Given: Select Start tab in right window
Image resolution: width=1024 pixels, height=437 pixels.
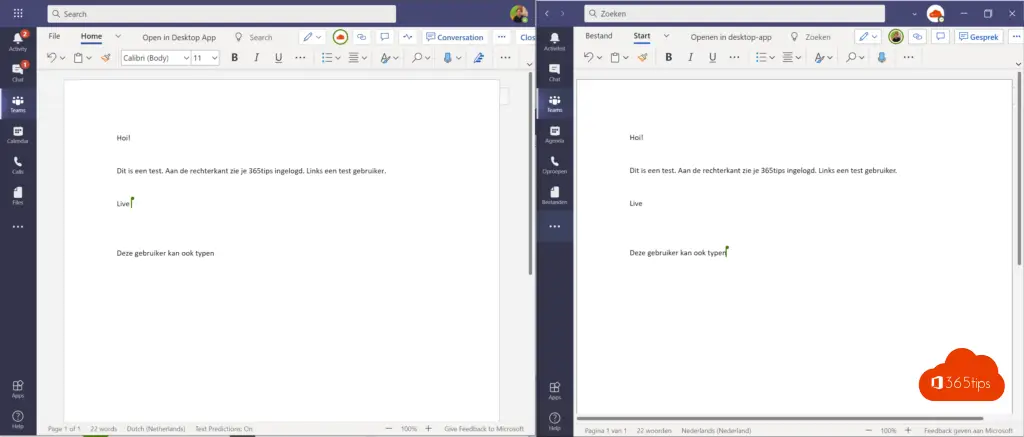Looking at the screenshot, I should point(642,36).
